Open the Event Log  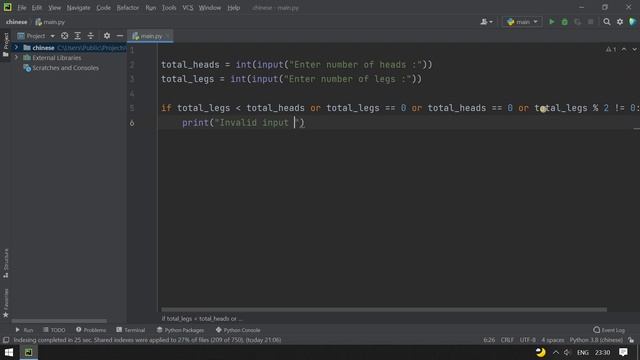coord(609,330)
